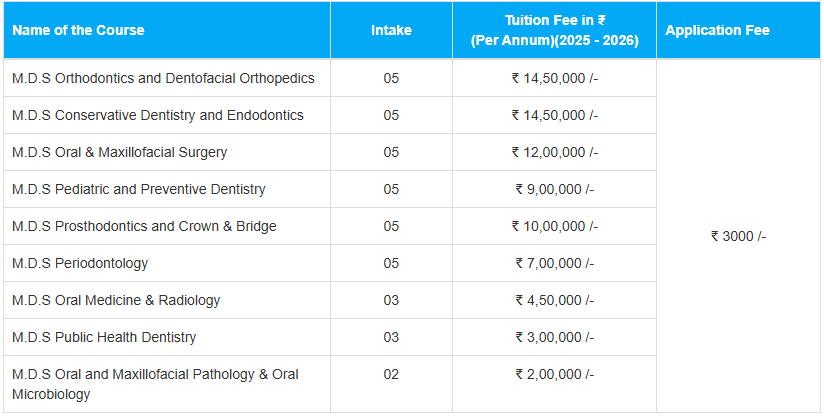Click the ₹ 2,00,000 tuition fee value
Viewport: 824px width, 416px height.
click(554, 374)
